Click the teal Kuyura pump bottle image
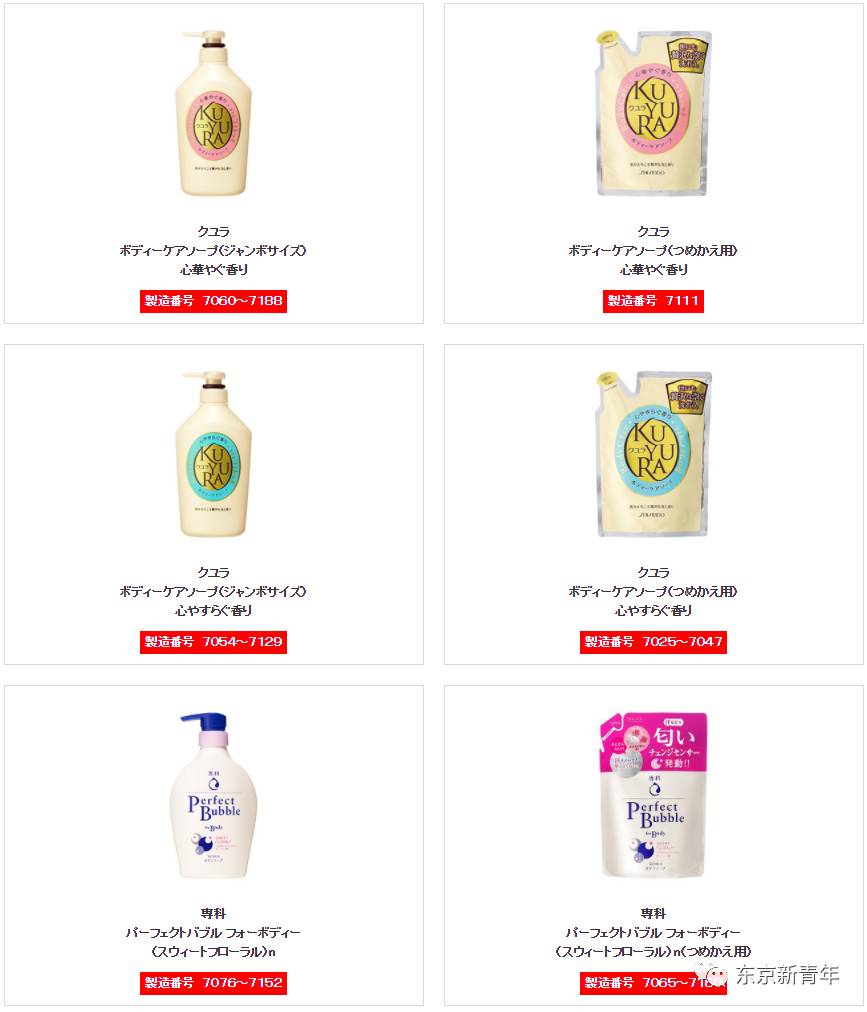 pyautogui.click(x=213, y=454)
